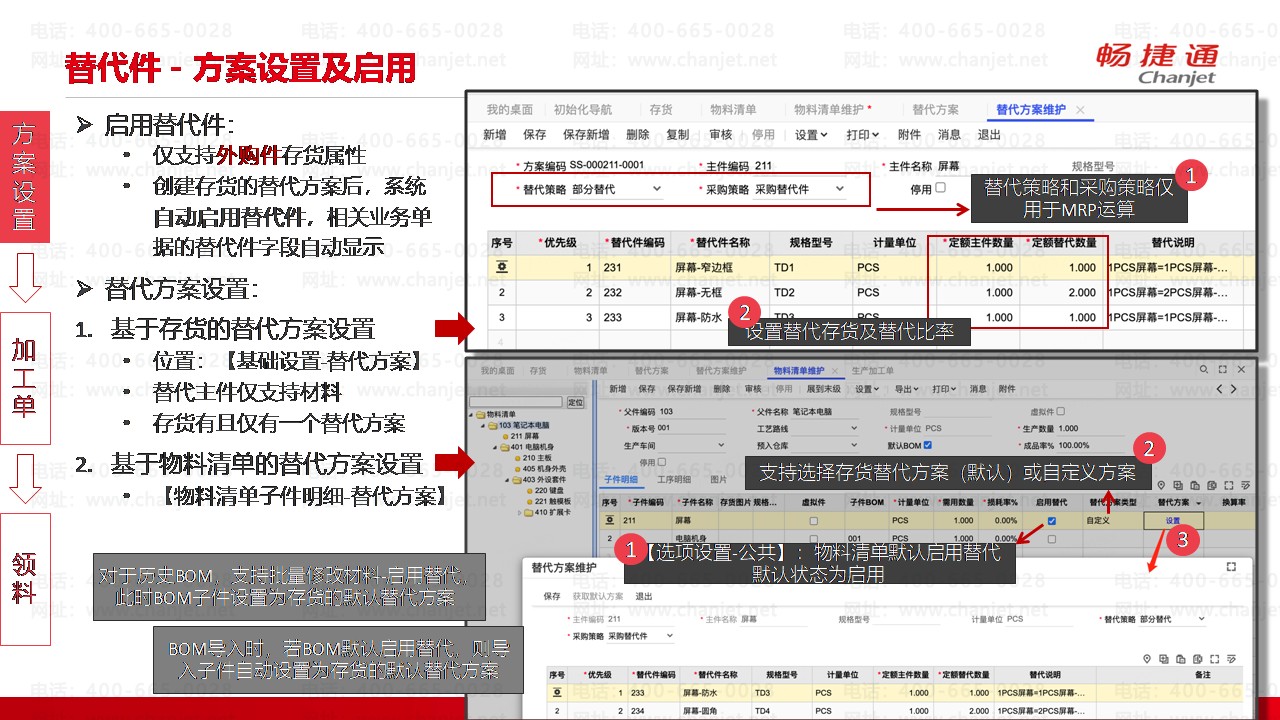
Task: Click the 设置 link in the 替代方案 column
Action: pyautogui.click(x=1173, y=521)
